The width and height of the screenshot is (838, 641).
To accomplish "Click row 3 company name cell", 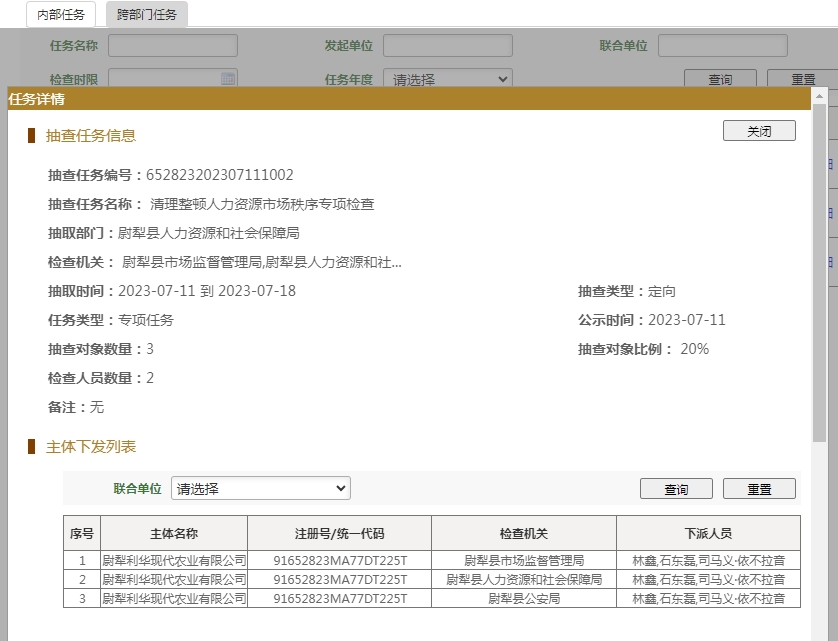I will click(x=174, y=599).
